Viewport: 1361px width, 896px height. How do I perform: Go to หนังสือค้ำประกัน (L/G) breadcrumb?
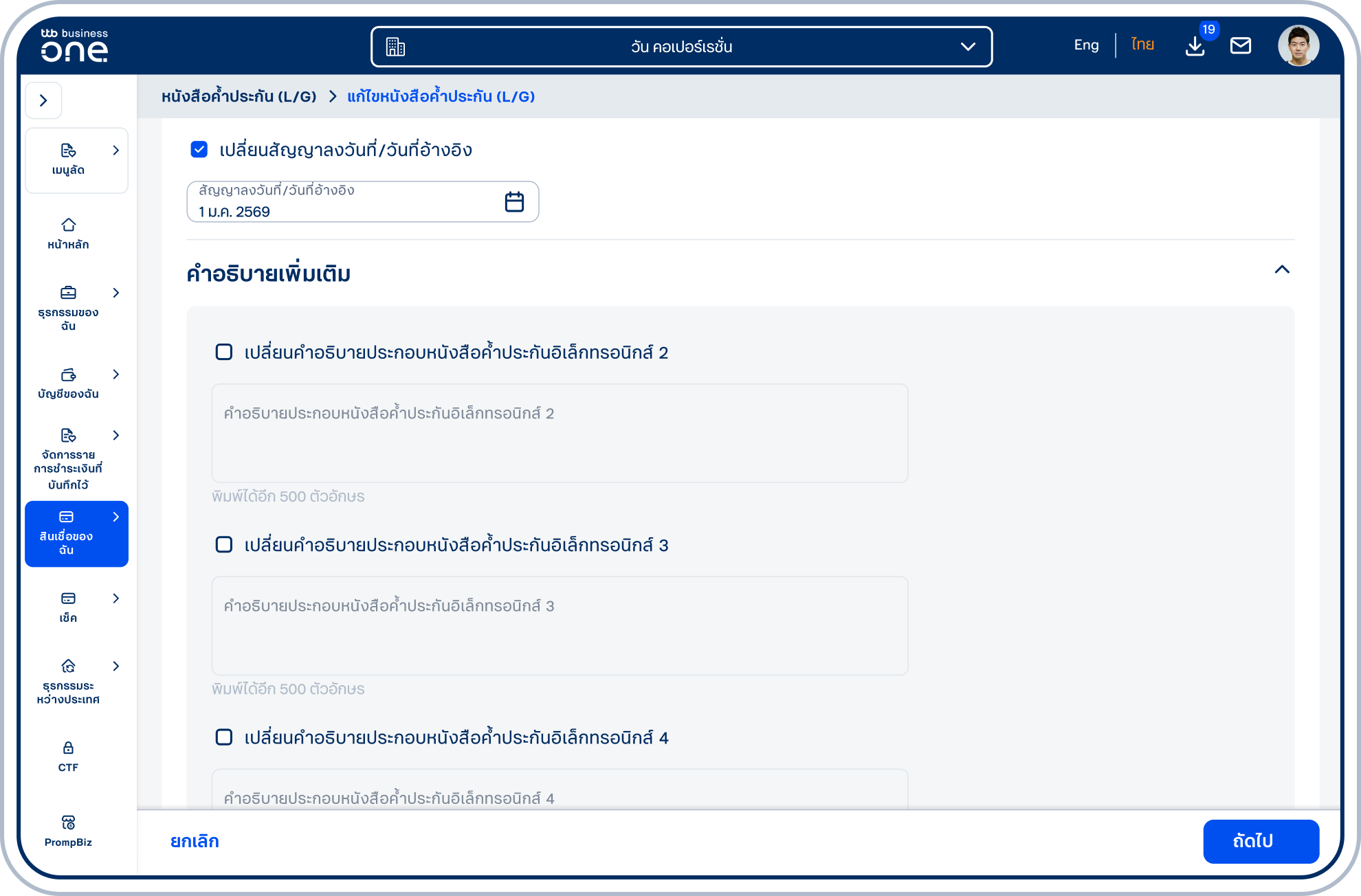click(x=239, y=96)
